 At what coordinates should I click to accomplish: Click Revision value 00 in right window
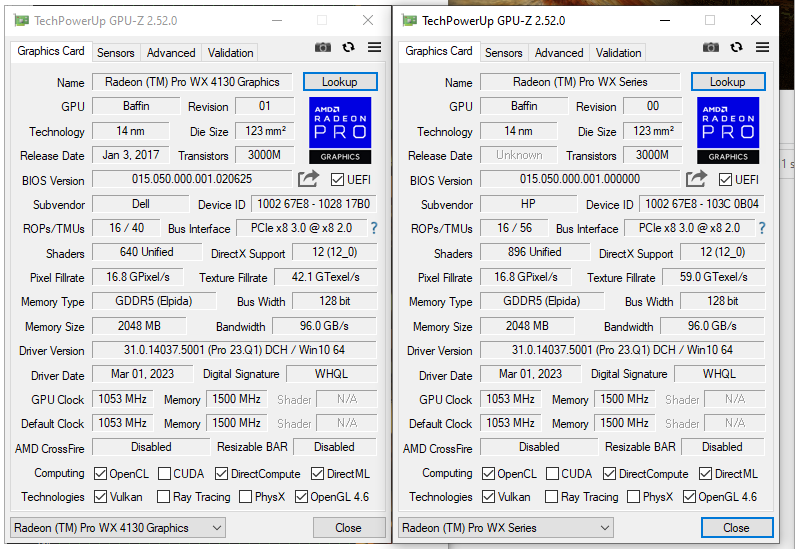pyautogui.click(x=653, y=106)
